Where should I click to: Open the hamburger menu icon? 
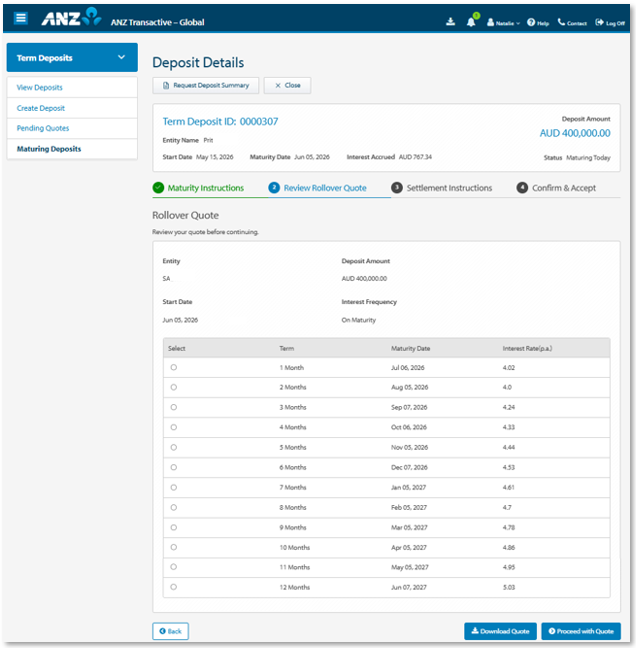(x=21, y=18)
